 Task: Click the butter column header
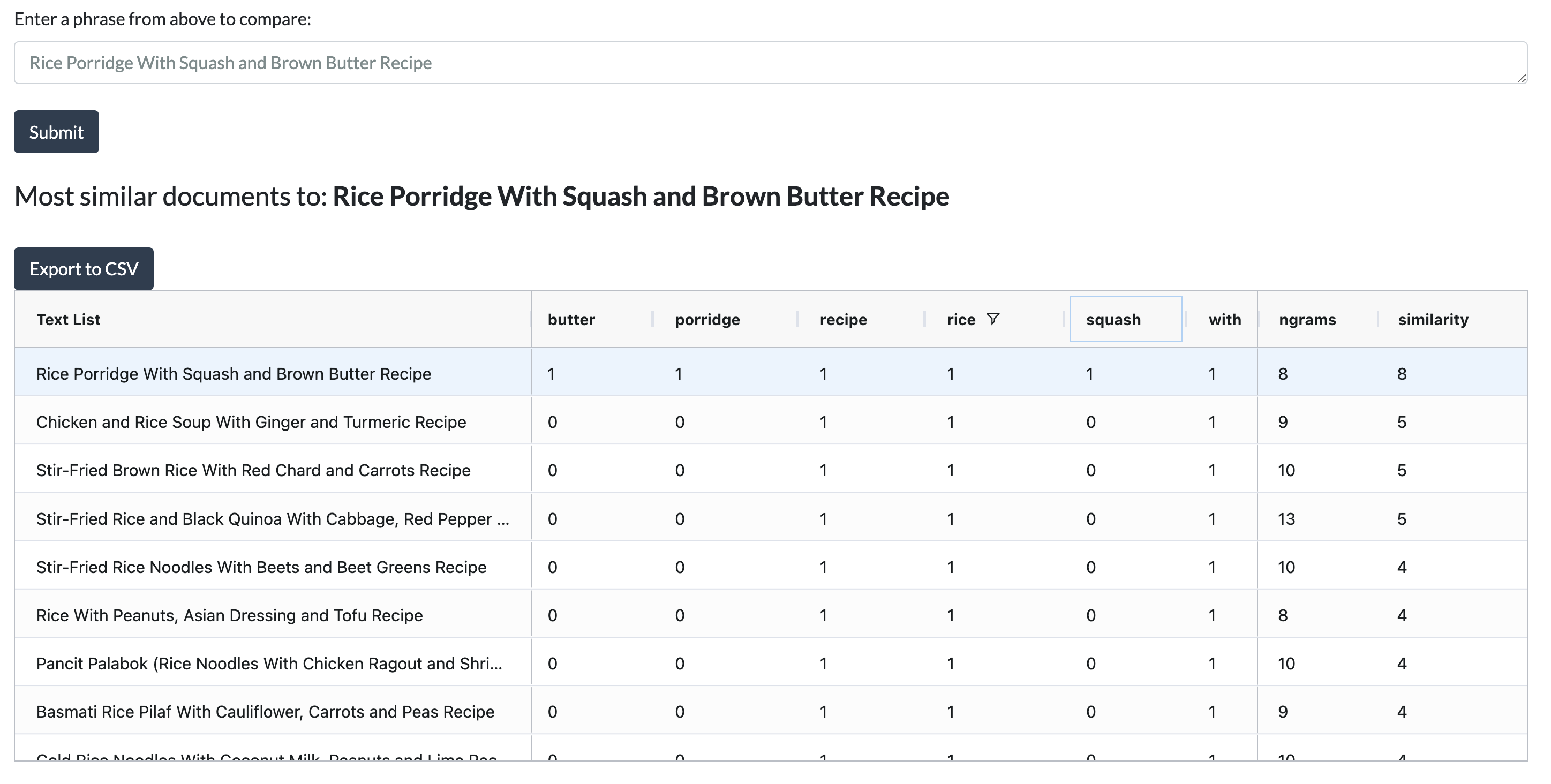571,320
